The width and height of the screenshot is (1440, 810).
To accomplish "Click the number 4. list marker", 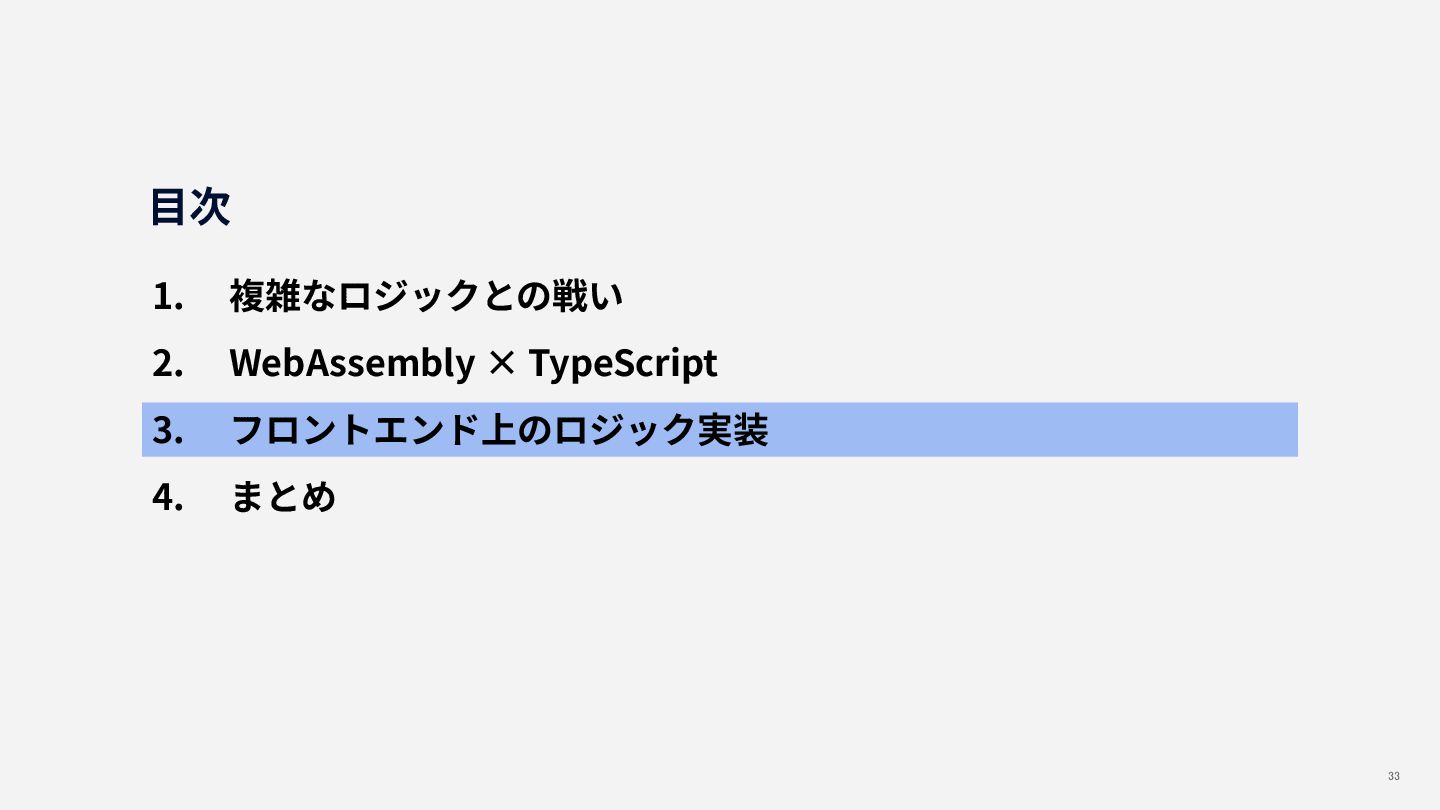I will (x=168, y=498).
